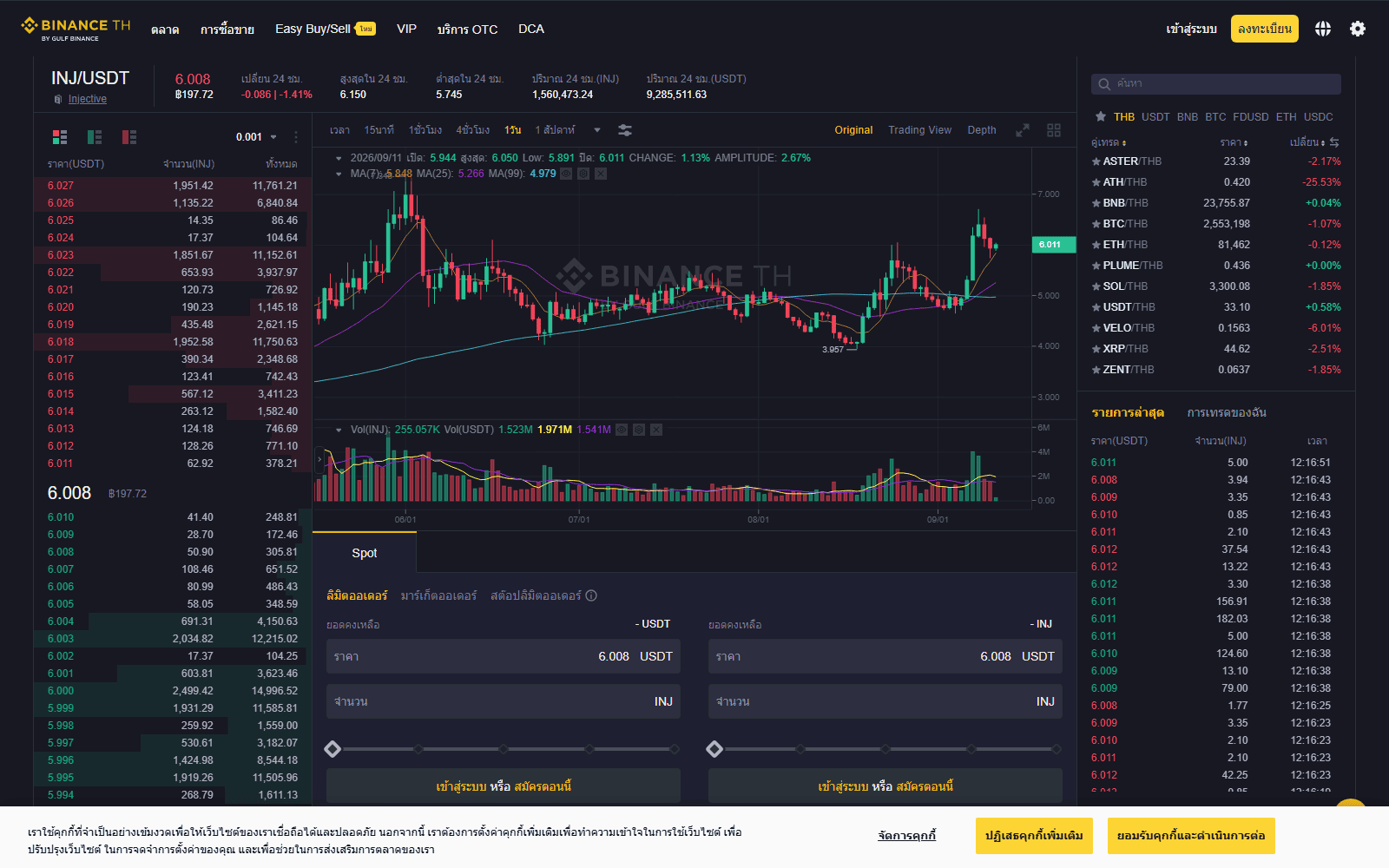Expand chart to fullscreen
This screenshot has width=1389, height=868.
coord(1023,130)
